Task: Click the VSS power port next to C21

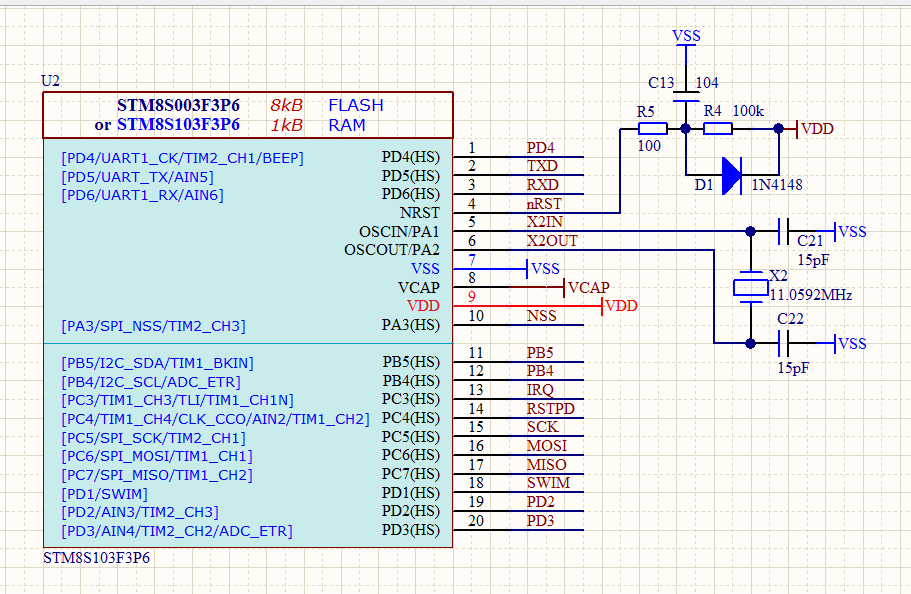Action: pos(851,232)
